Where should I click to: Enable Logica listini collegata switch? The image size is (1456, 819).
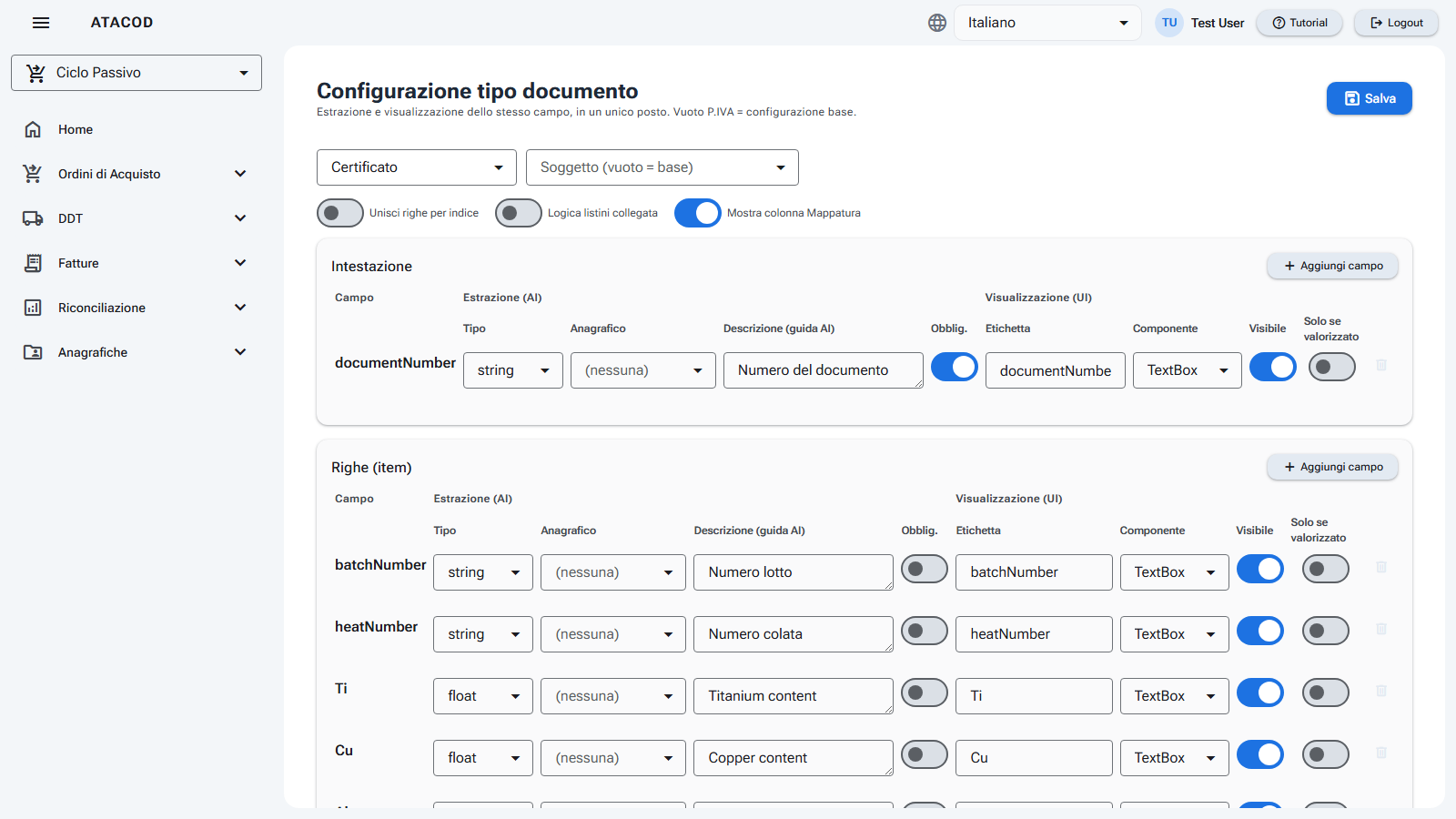pos(519,213)
